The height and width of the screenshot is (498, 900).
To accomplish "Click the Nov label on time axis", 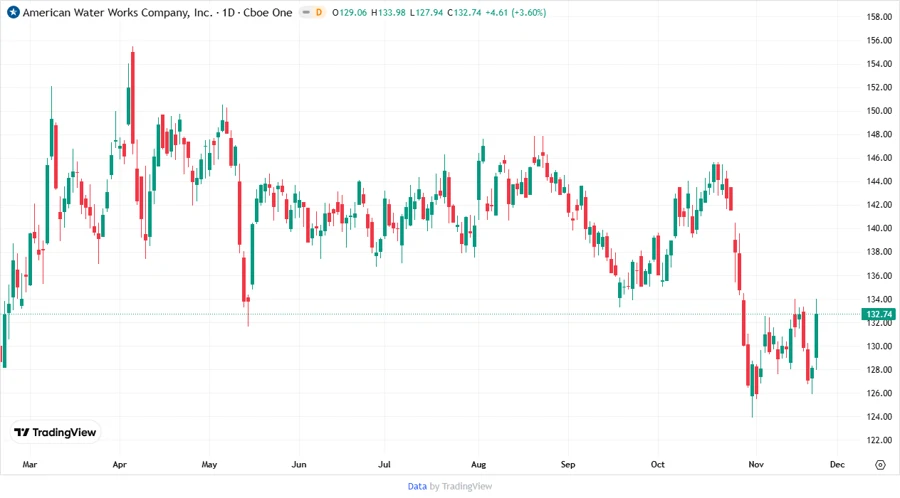I will coord(756,465).
